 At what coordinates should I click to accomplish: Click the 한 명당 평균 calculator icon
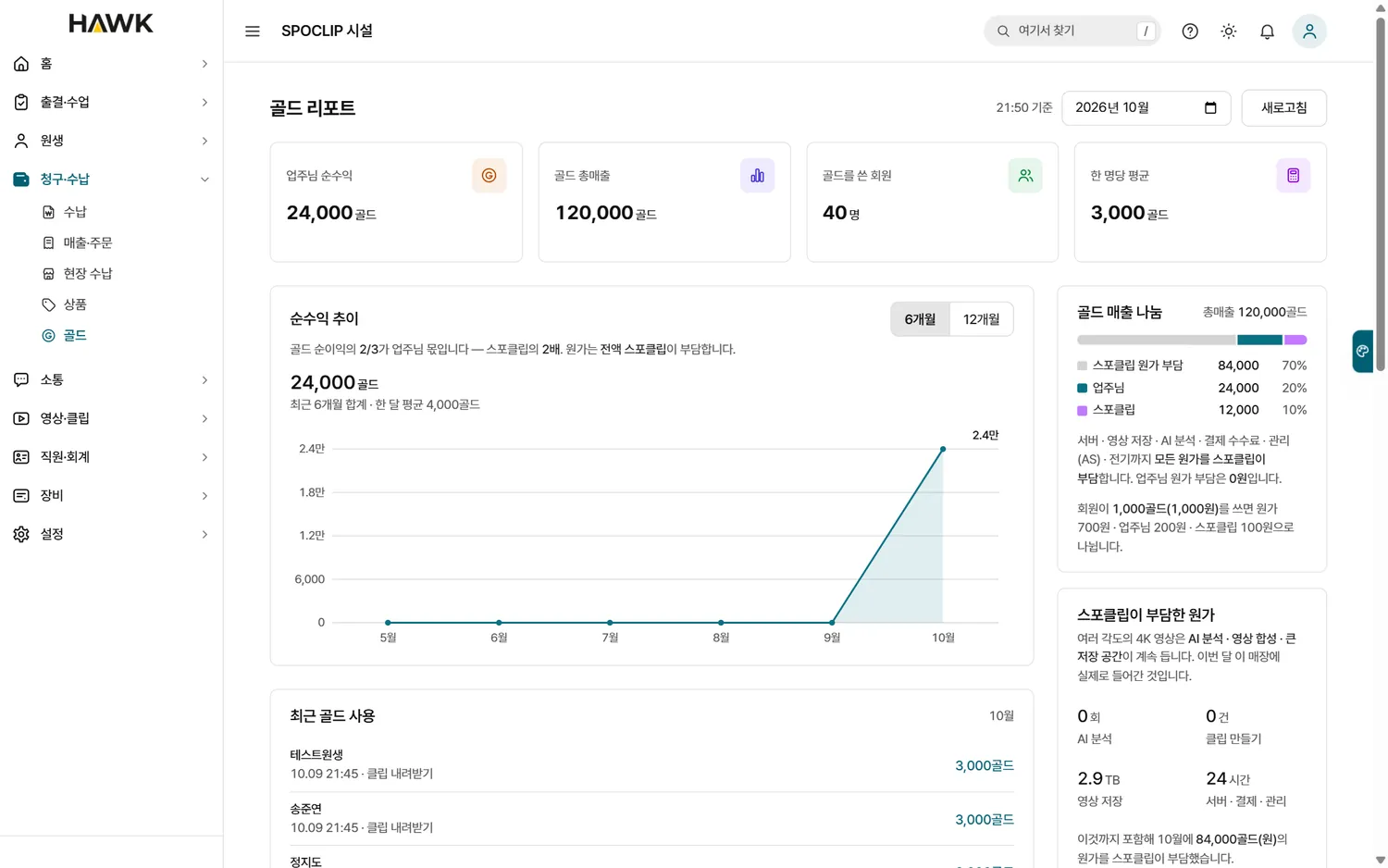pos(1294,176)
